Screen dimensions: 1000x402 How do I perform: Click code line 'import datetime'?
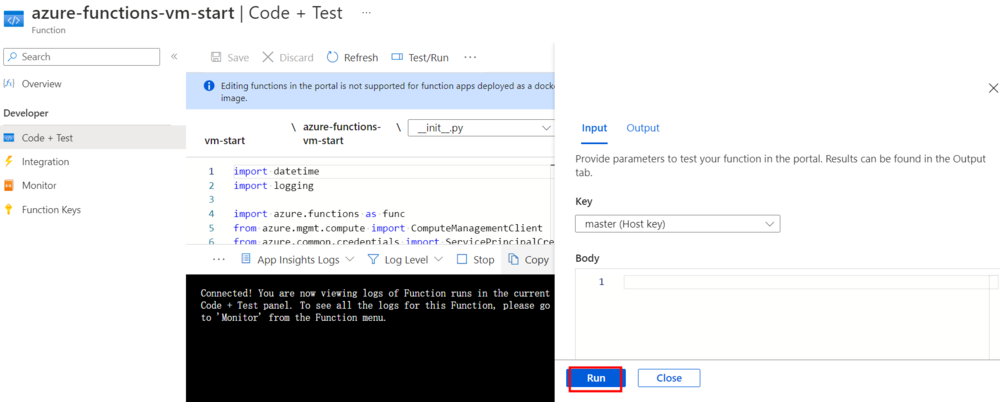tap(276, 172)
